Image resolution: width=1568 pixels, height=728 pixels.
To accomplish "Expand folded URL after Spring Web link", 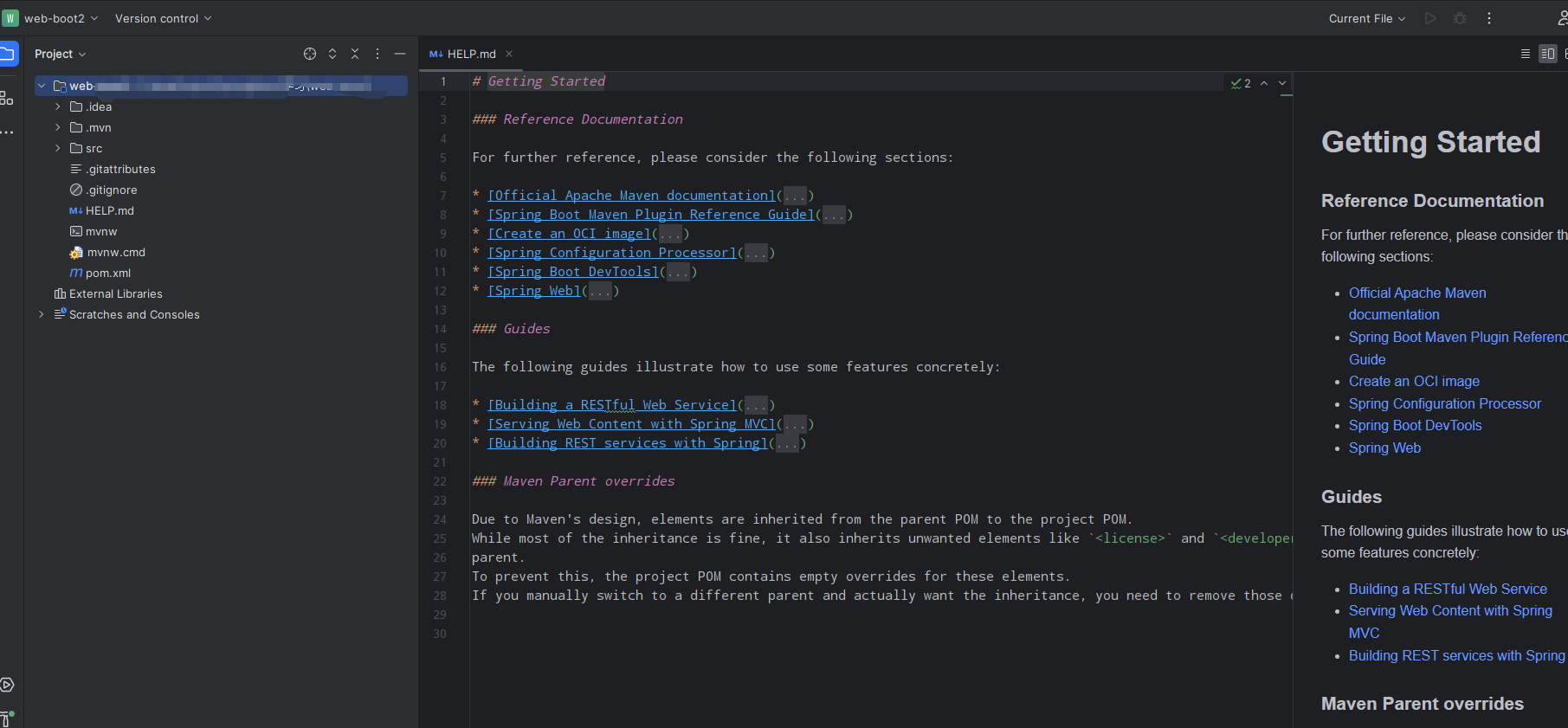I will pos(600,291).
